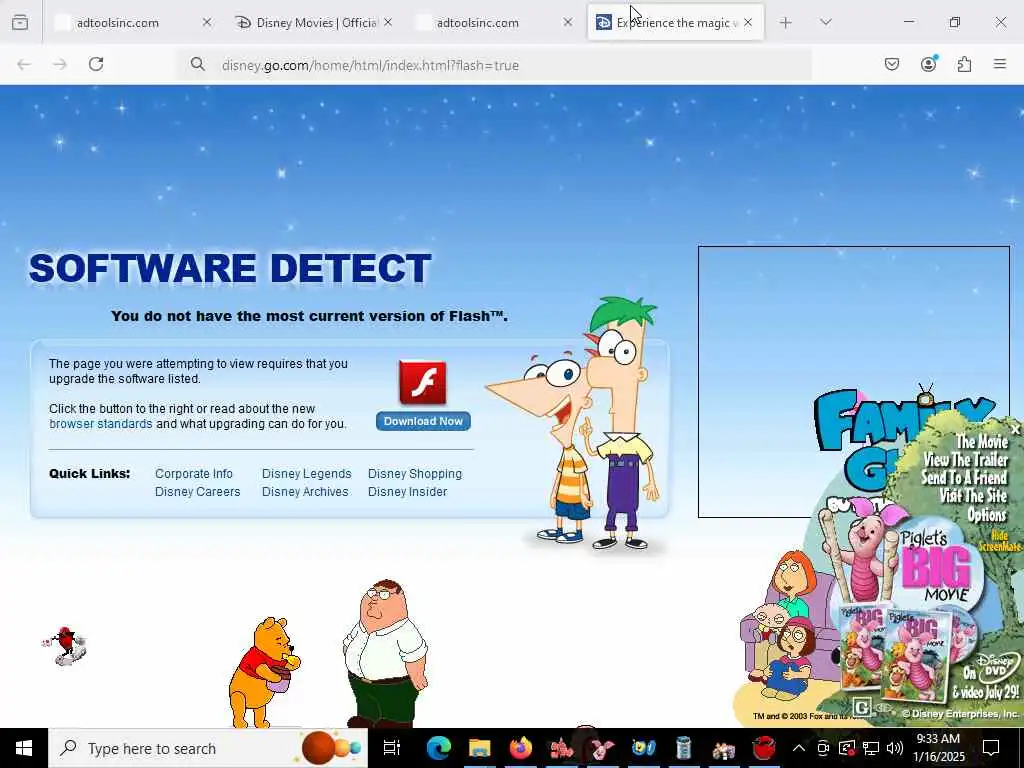The width and height of the screenshot is (1024, 768).
Task: Open the clock showing 9:33 AM
Action: pos(938,748)
